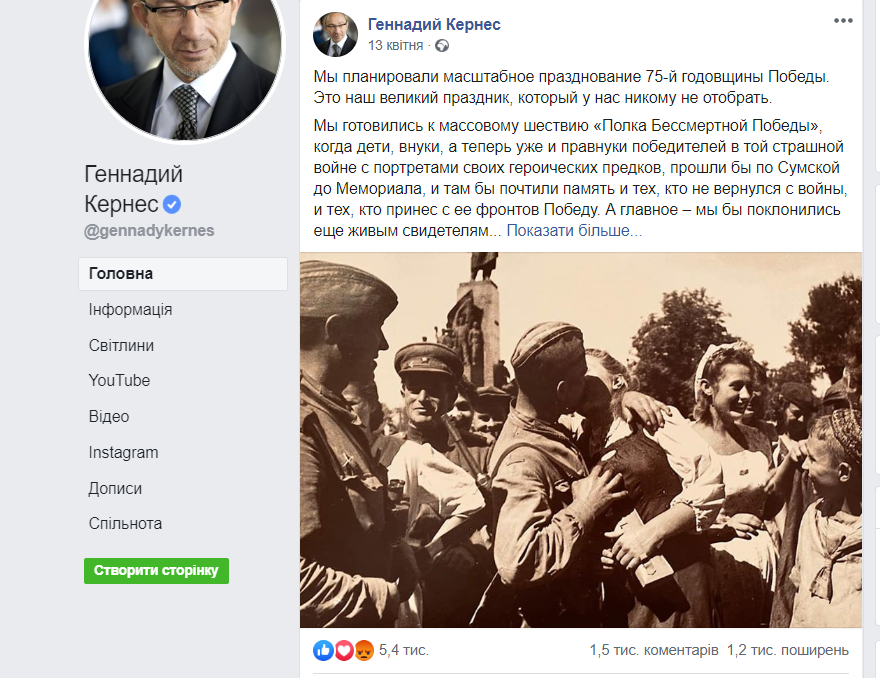The height and width of the screenshot is (678, 880).
Task: Open the wartime photo in the post
Action: click(580, 440)
